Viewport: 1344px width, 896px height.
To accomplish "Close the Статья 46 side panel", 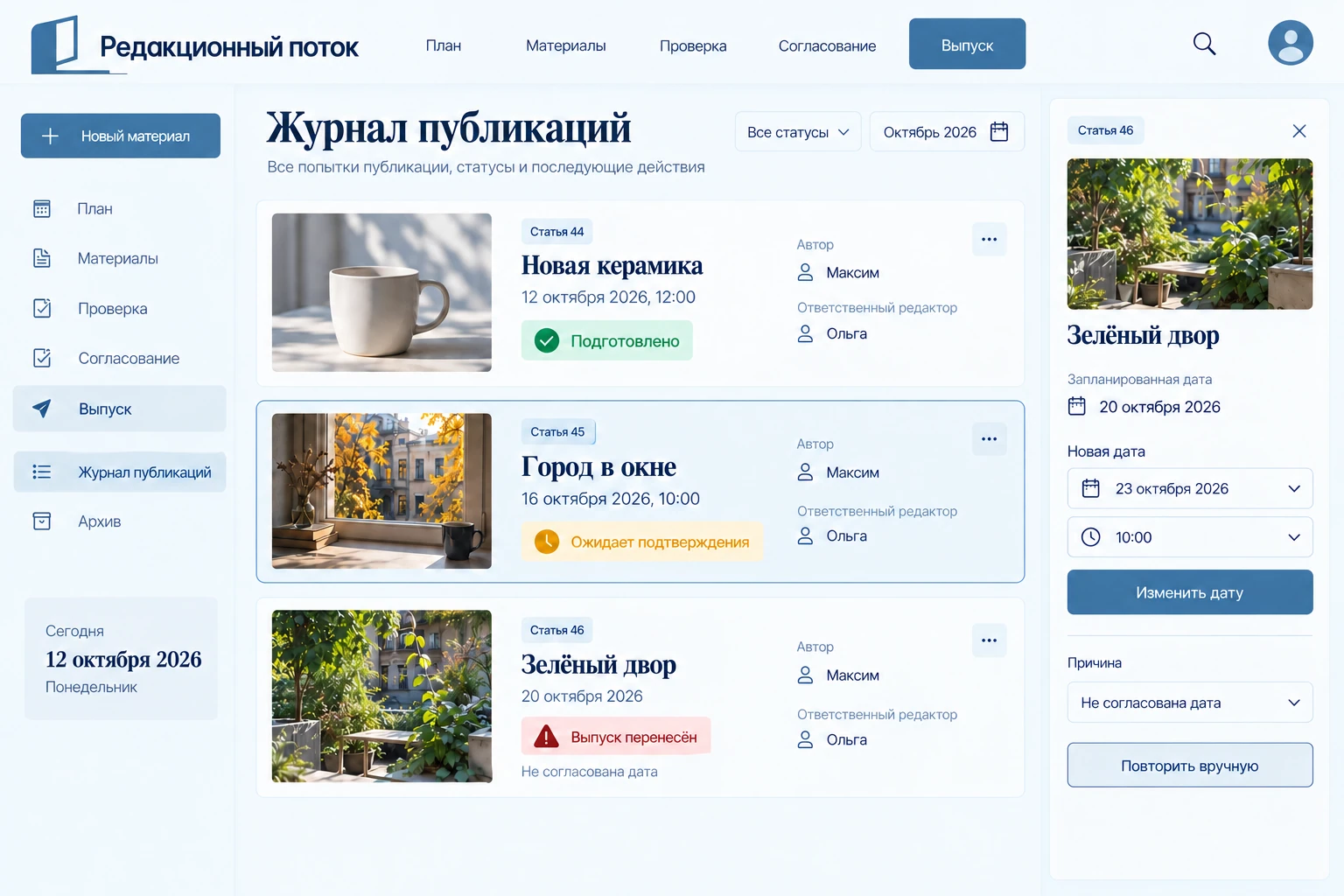I will click(1299, 131).
